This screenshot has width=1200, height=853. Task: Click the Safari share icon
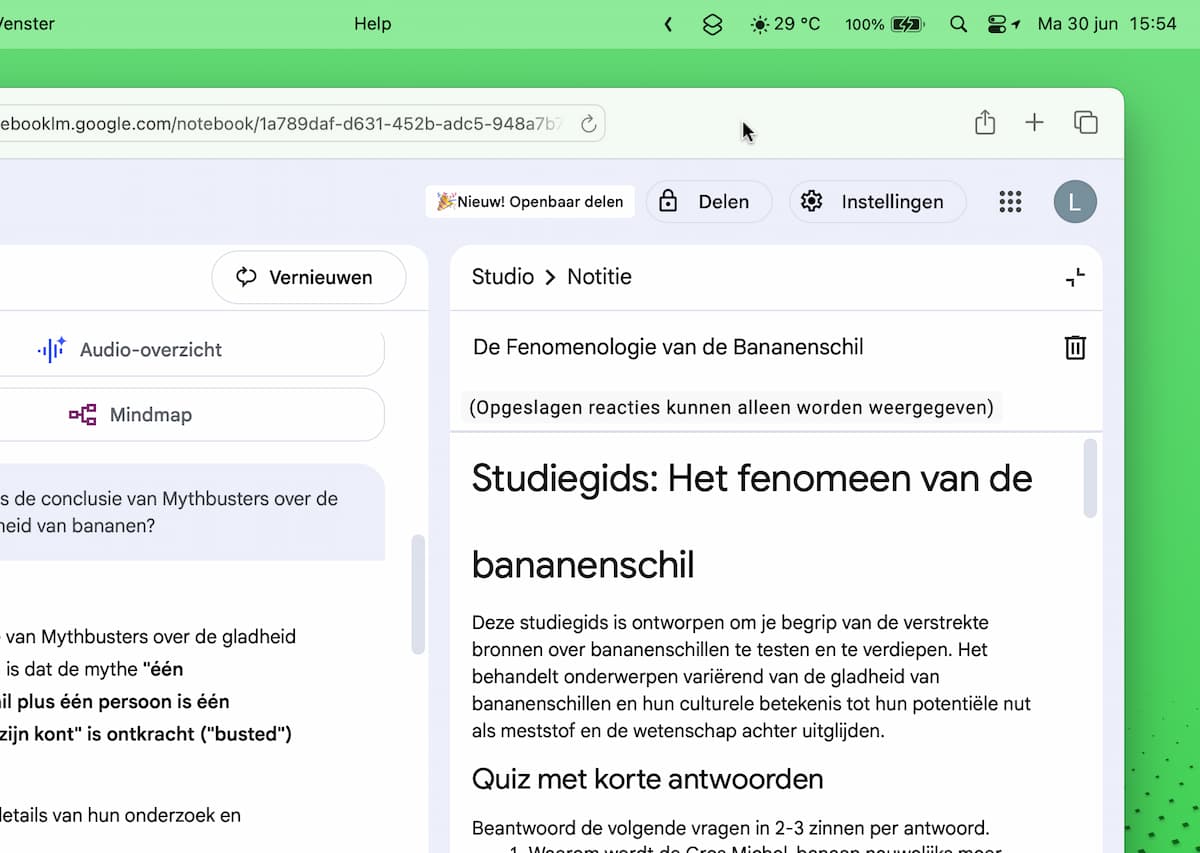click(985, 123)
